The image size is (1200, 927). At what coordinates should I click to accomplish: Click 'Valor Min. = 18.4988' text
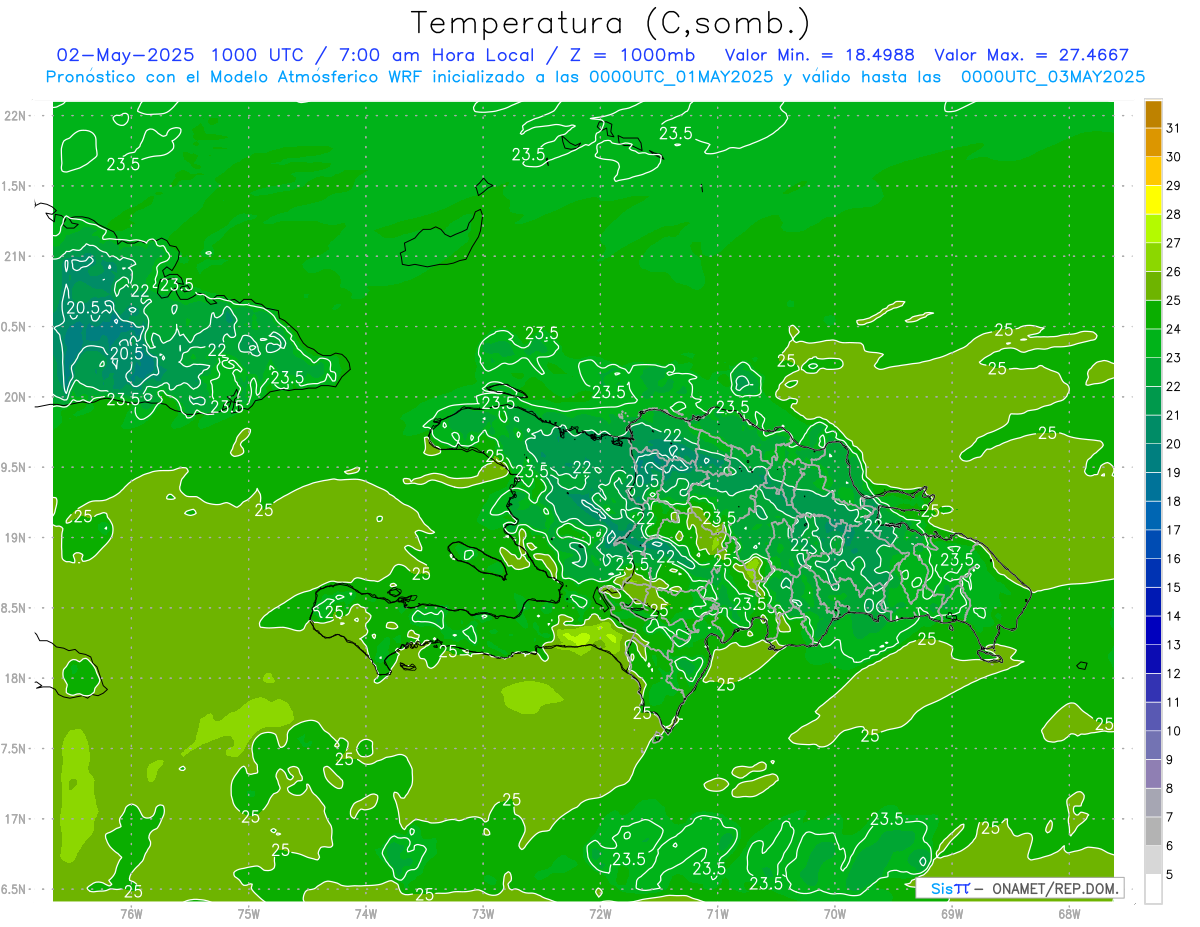point(820,54)
